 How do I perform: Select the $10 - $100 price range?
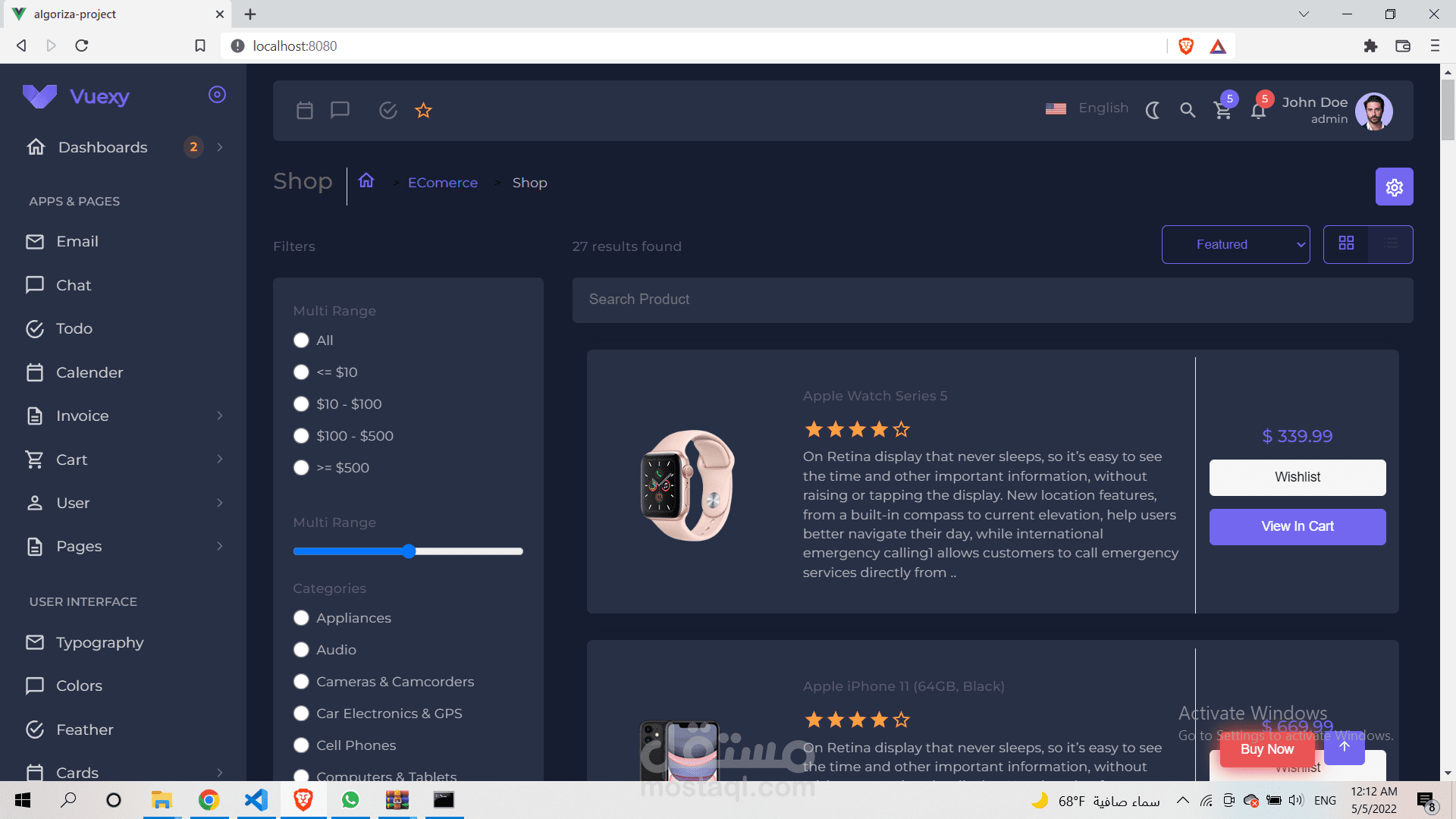tap(301, 404)
